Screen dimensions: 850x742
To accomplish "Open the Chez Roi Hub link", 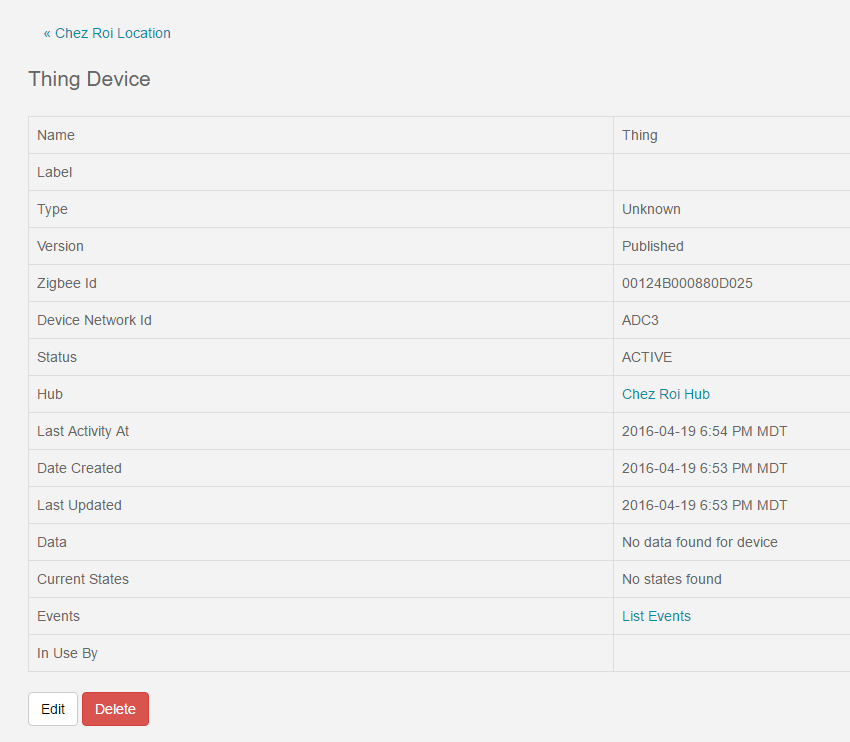I will (x=666, y=394).
